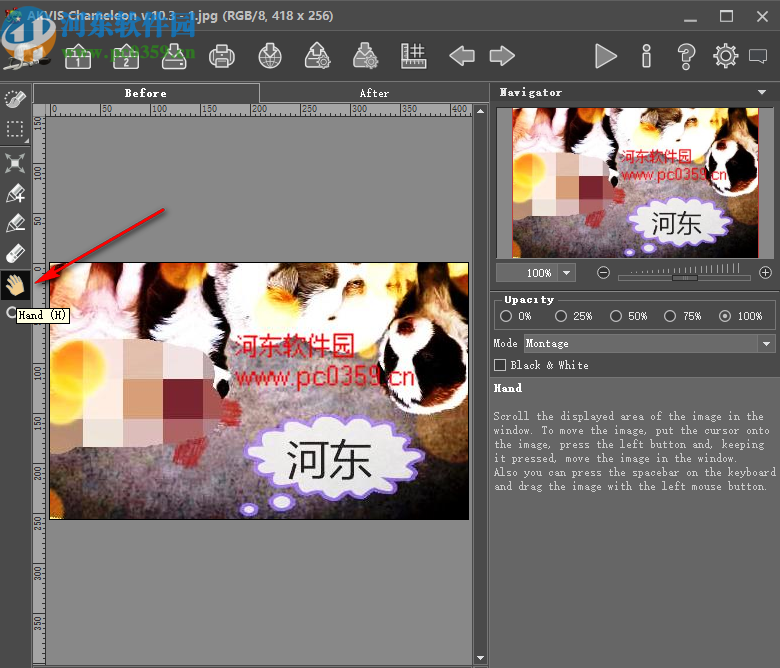Collapse the Navigator panel arrow
The image size is (780, 668).
pyautogui.click(x=762, y=93)
